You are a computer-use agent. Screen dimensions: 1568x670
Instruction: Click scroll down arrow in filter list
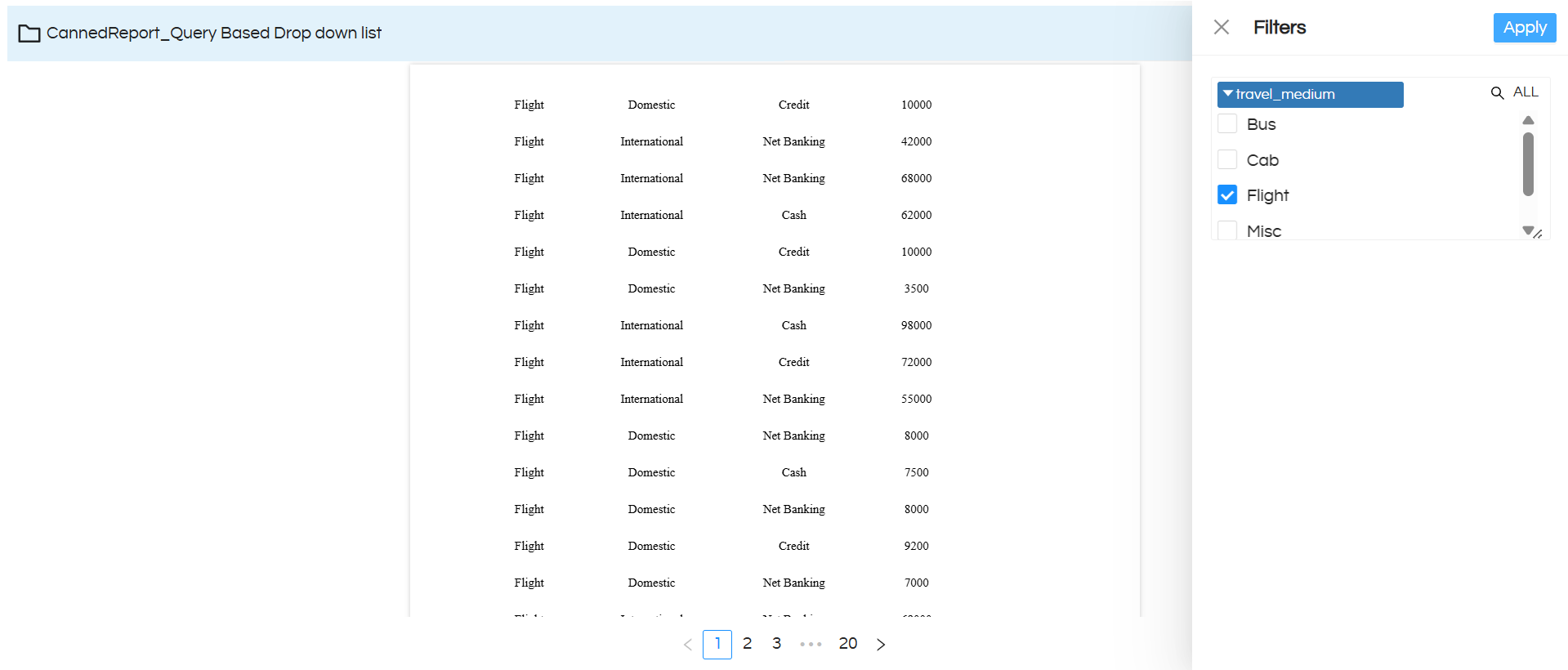pyautogui.click(x=1527, y=230)
